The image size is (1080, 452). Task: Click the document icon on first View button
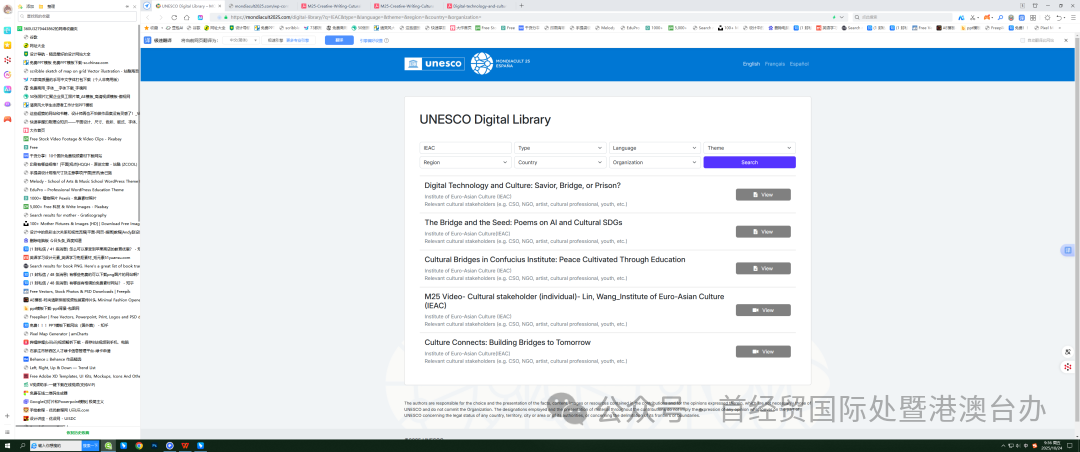tap(756, 195)
